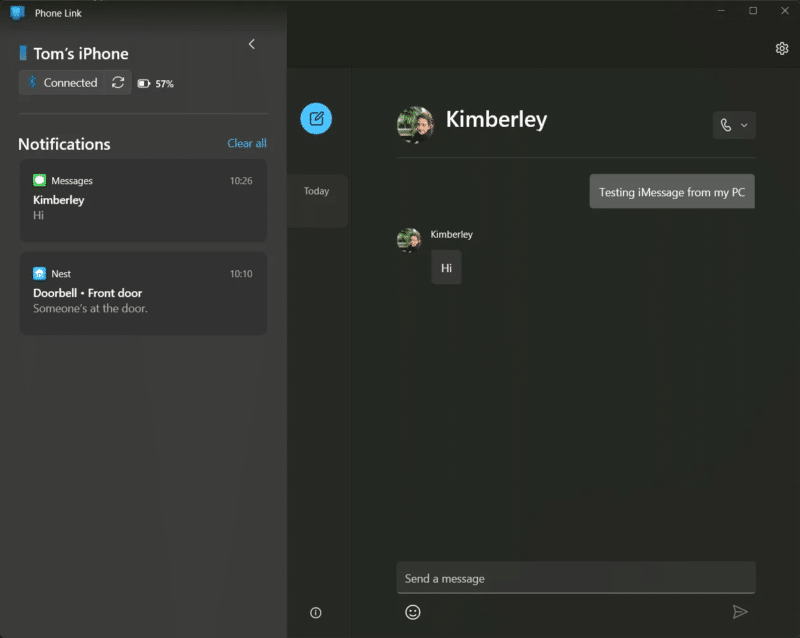Send the typed message

coord(741,612)
